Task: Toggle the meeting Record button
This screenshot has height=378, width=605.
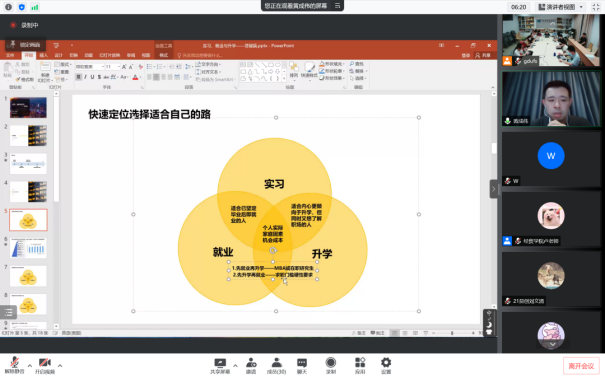Action: tap(331, 366)
